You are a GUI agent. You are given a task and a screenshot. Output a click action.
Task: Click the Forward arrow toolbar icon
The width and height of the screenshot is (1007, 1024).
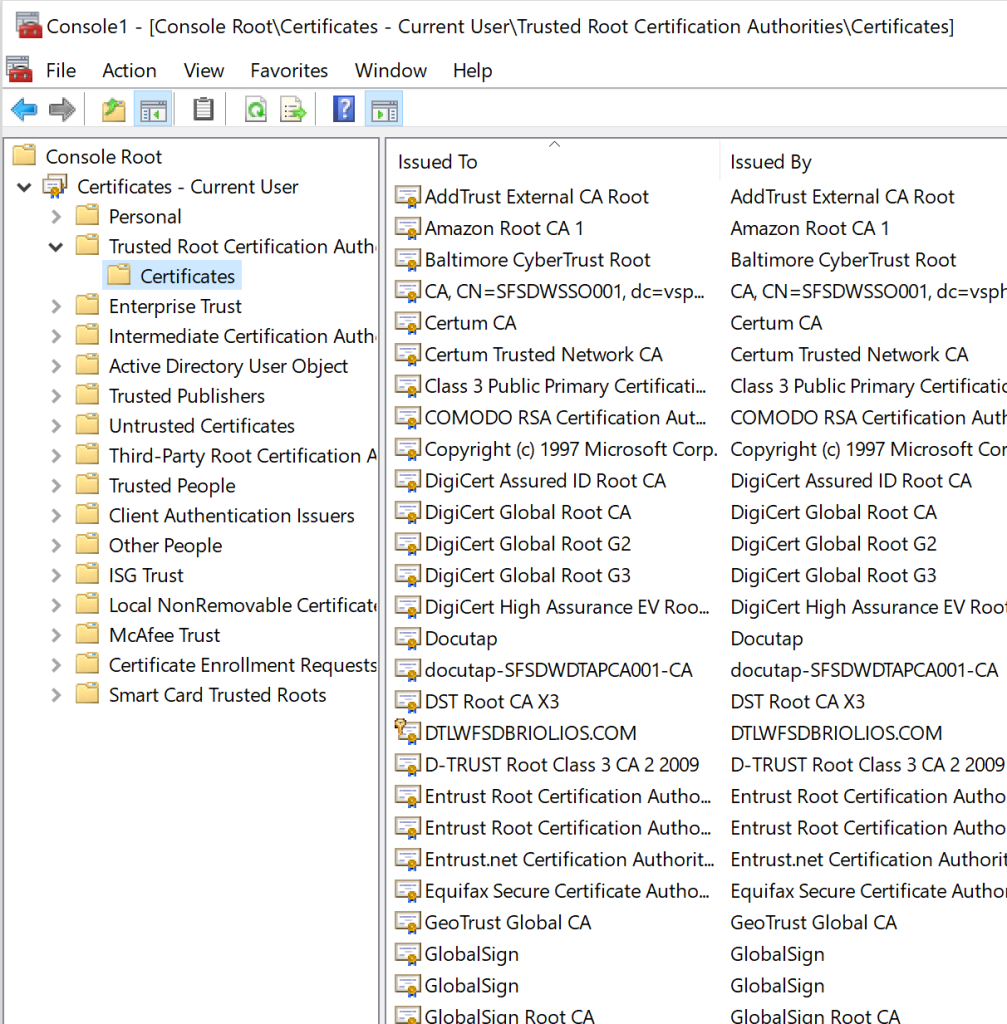click(62, 110)
